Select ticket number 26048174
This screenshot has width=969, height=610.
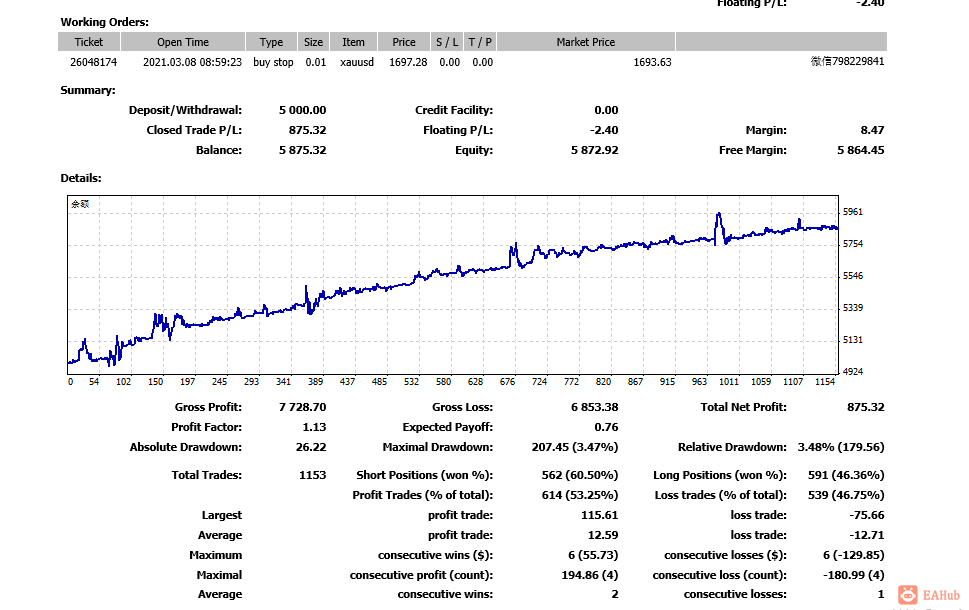(93, 62)
